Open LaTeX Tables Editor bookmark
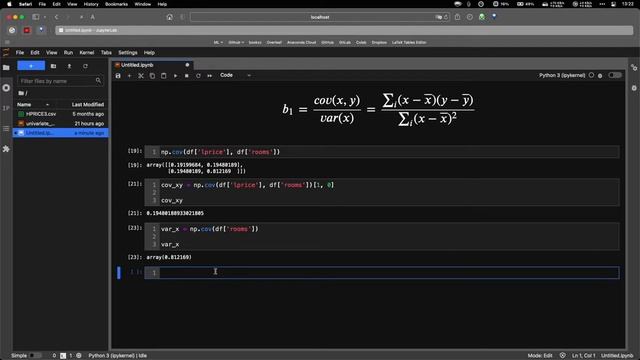The image size is (640, 360). [x=409, y=42]
